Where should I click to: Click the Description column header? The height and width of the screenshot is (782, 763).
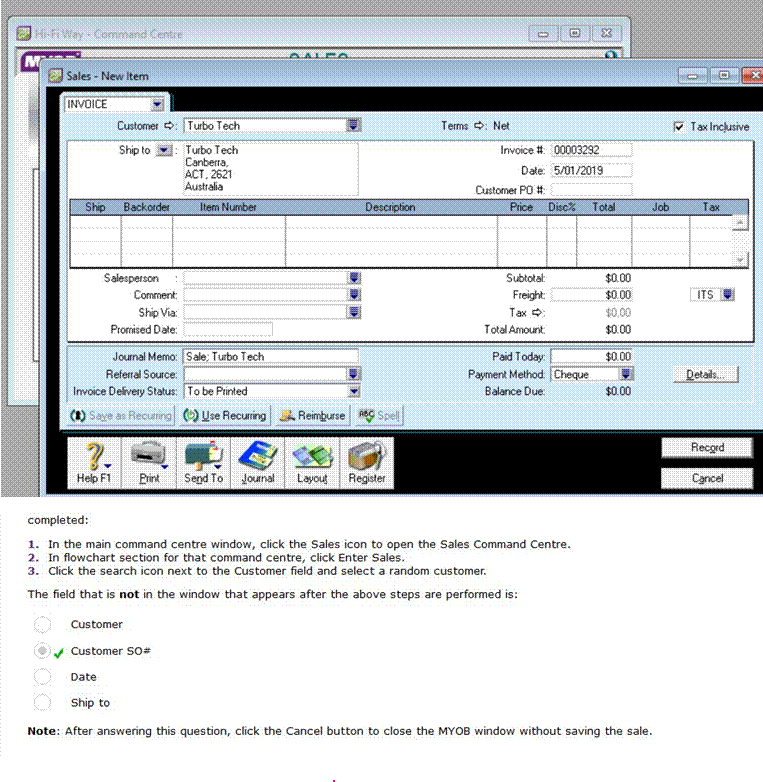[390, 207]
